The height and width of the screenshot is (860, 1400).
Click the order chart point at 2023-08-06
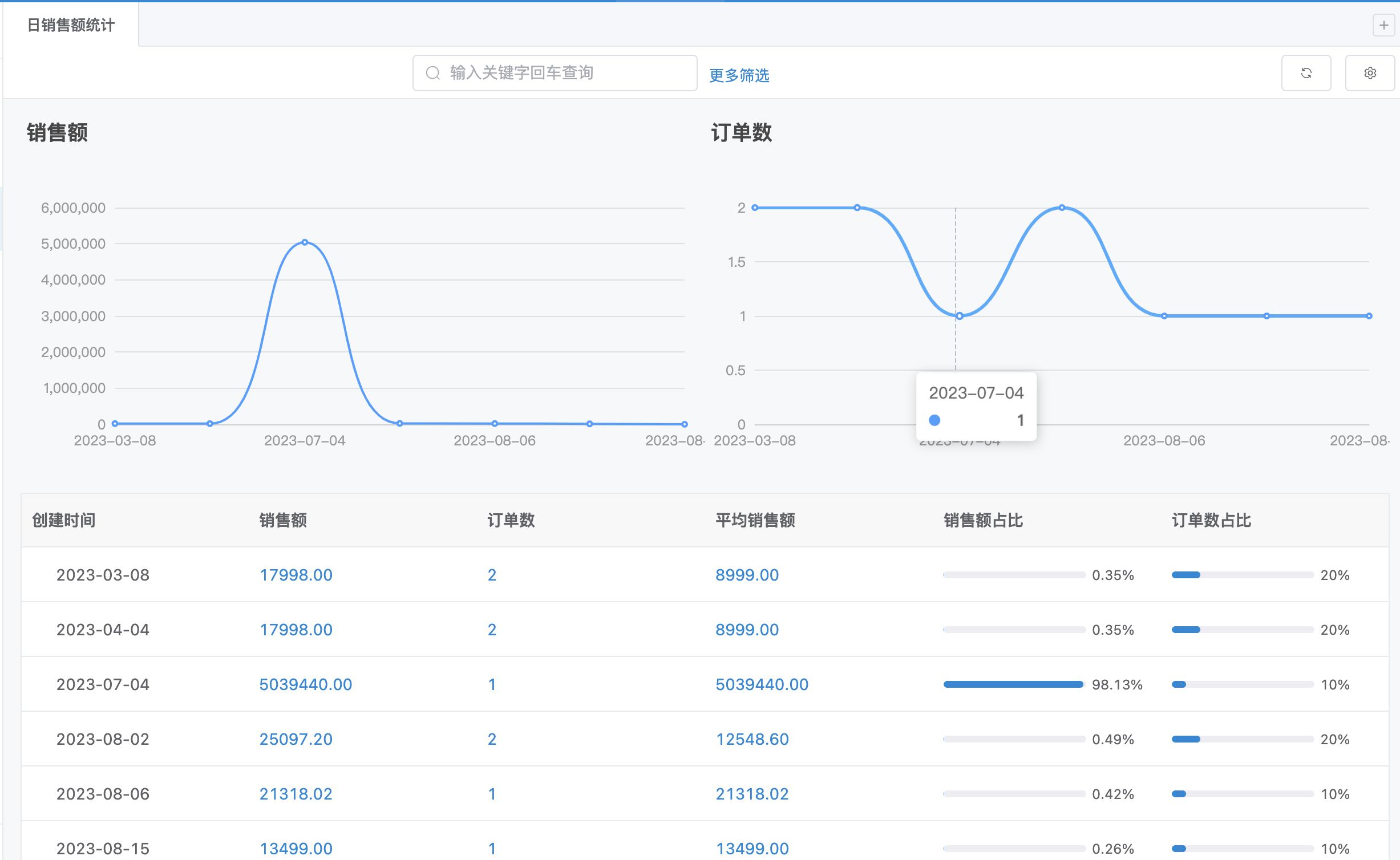pyautogui.click(x=1164, y=316)
